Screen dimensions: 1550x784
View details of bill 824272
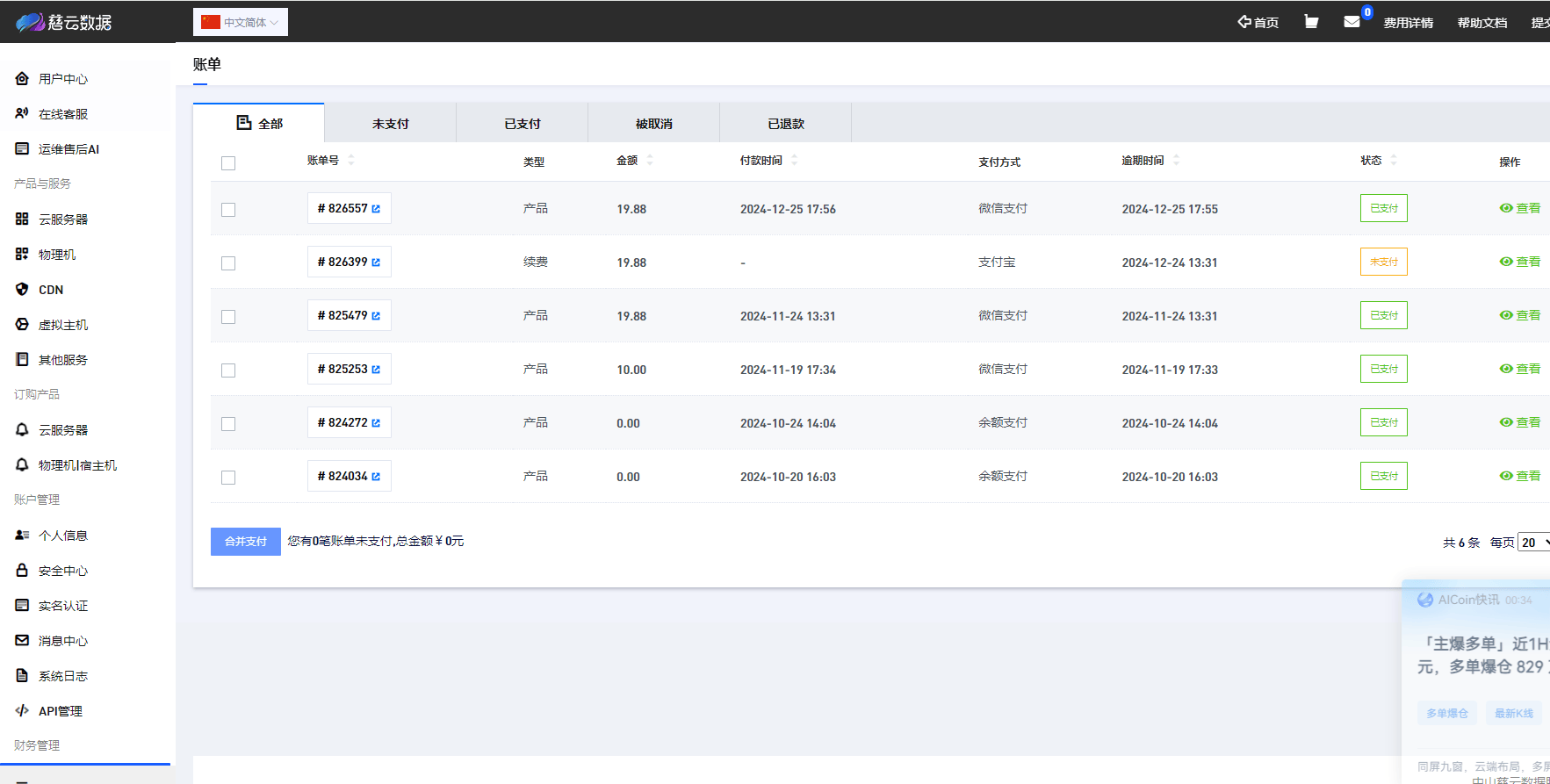[1520, 423]
